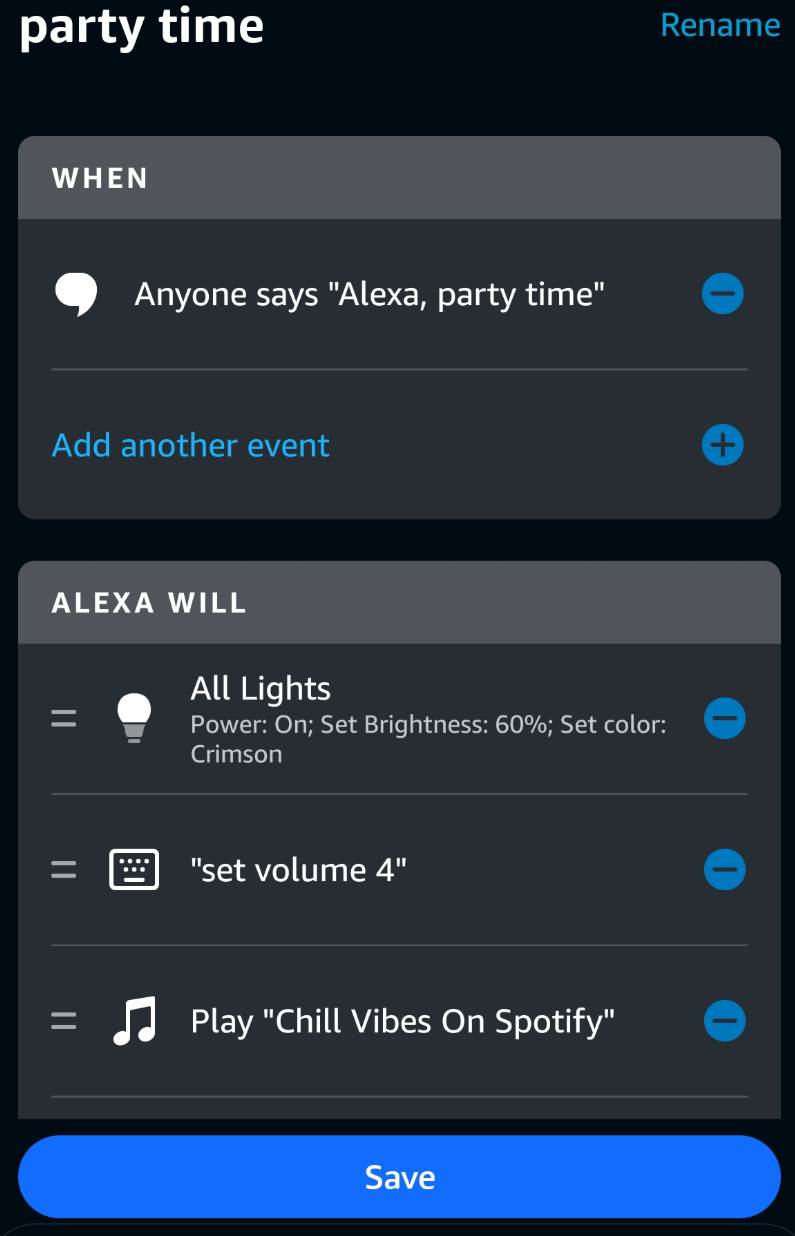Rename the party time routine
This screenshot has height=1236, width=795.
coord(720,25)
